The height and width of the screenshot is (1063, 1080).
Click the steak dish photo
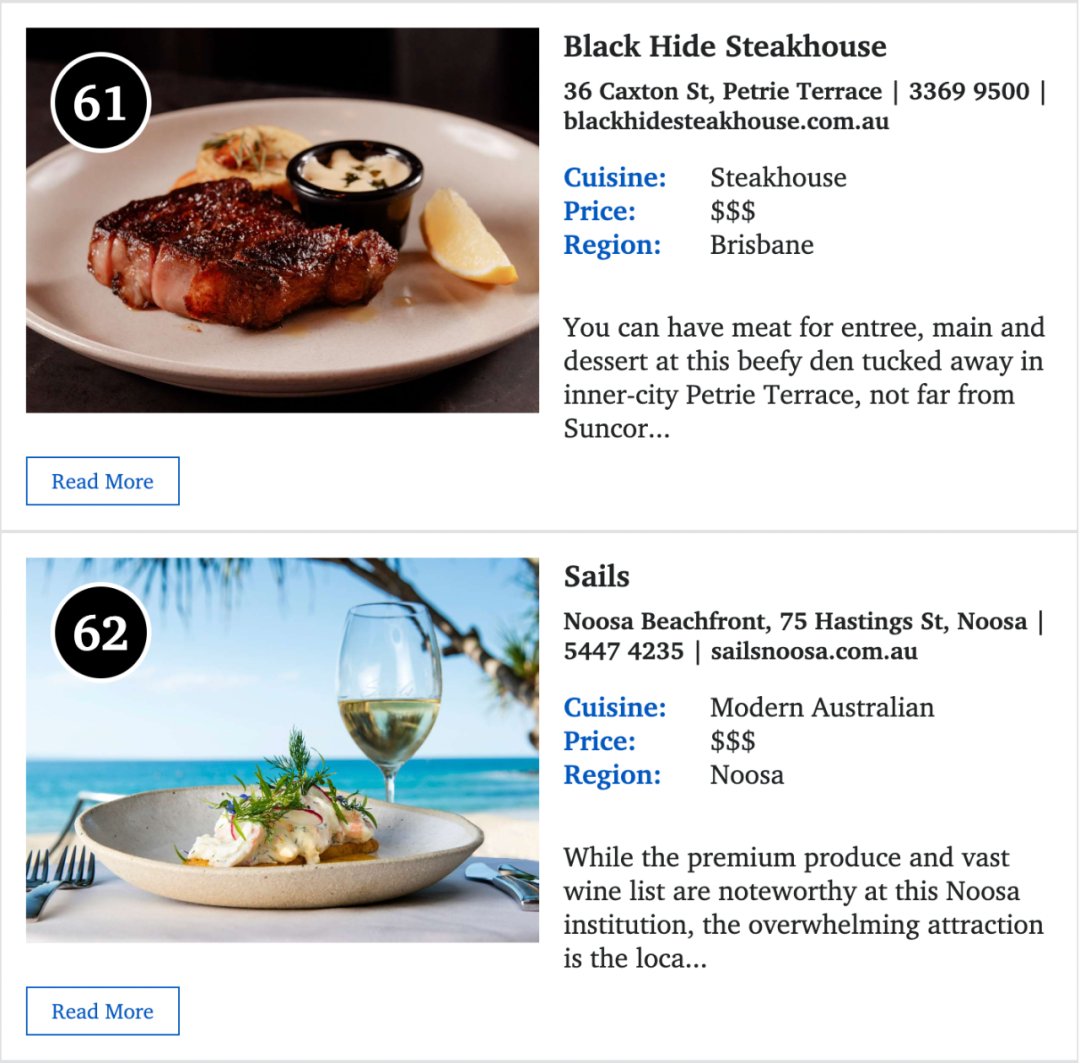point(282,220)
